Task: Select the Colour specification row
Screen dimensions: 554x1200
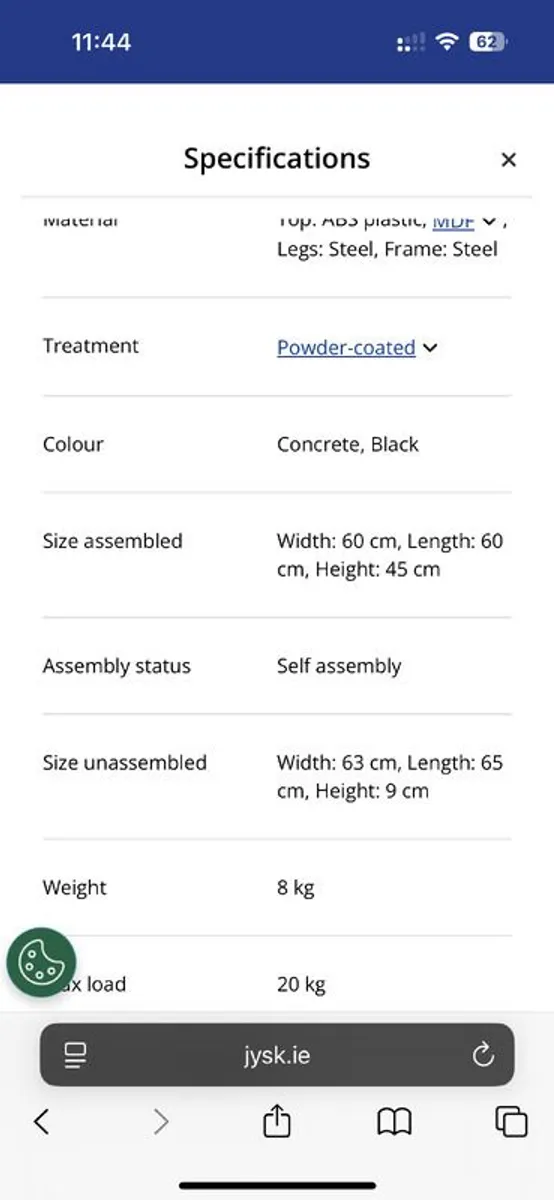Action: click(x=277, y=444)
